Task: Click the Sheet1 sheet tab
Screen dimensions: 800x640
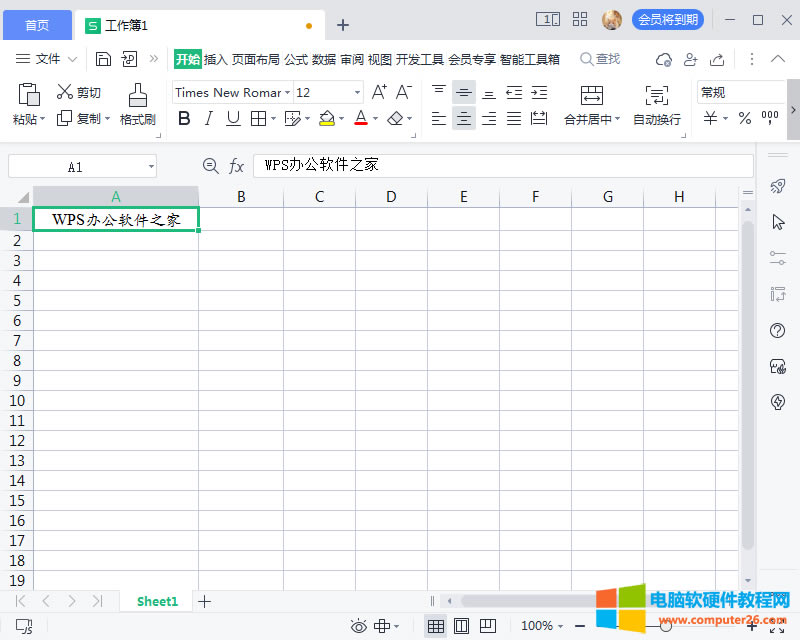Action: [x=156, y=601]
